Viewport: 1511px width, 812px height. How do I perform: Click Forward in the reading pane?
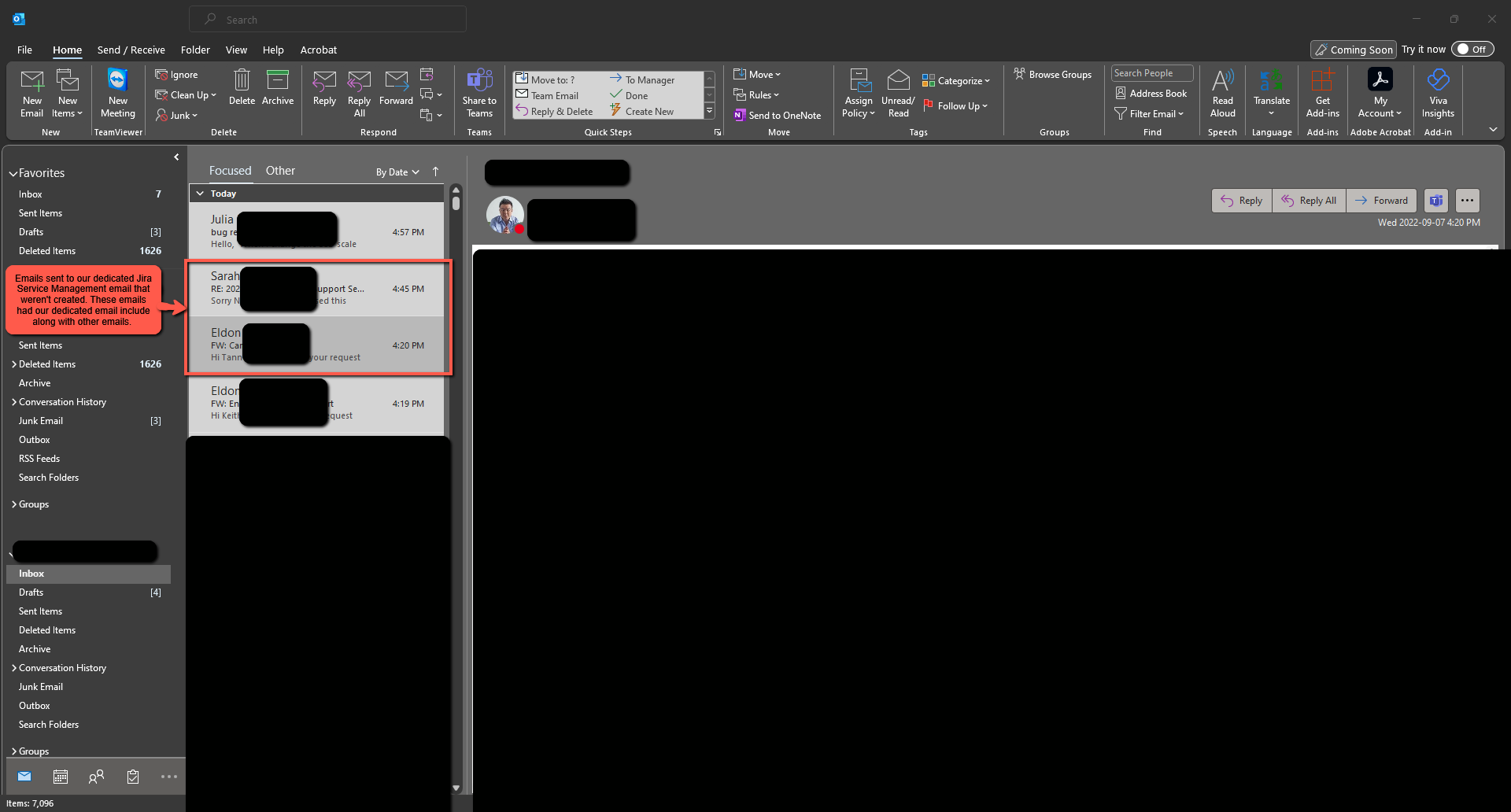point(1381,201)
